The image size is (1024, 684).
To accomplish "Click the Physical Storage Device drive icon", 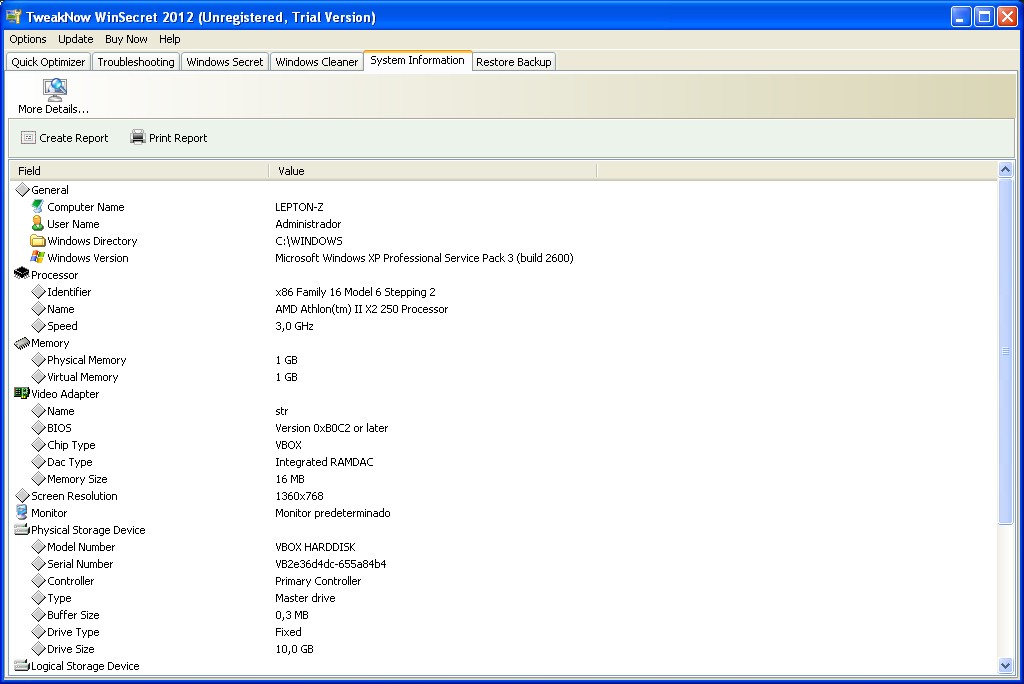I will click(22, 529).
